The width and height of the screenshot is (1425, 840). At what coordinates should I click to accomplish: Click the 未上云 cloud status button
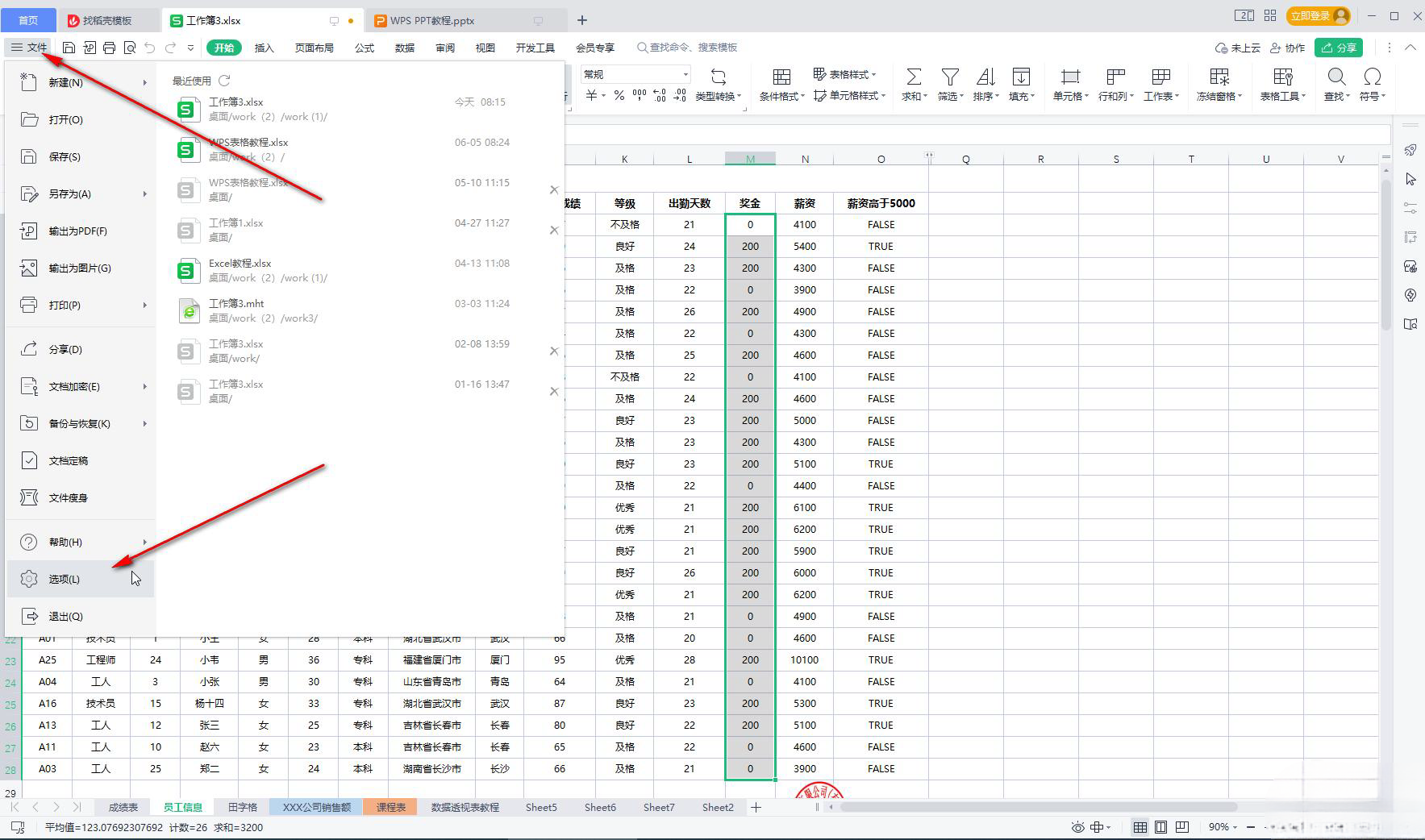(x=1237, y=48)
